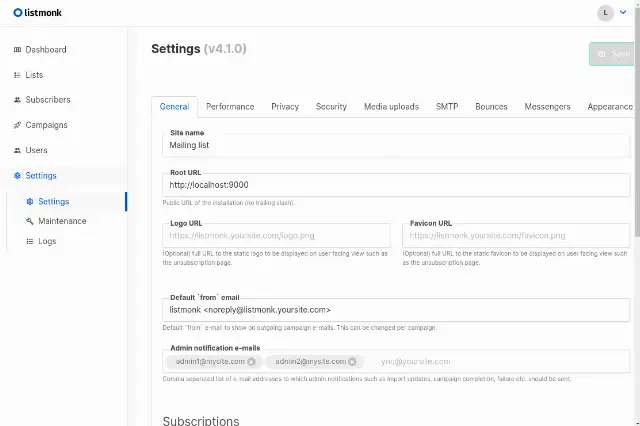Click into the Favicon URL field

[516, 235]
